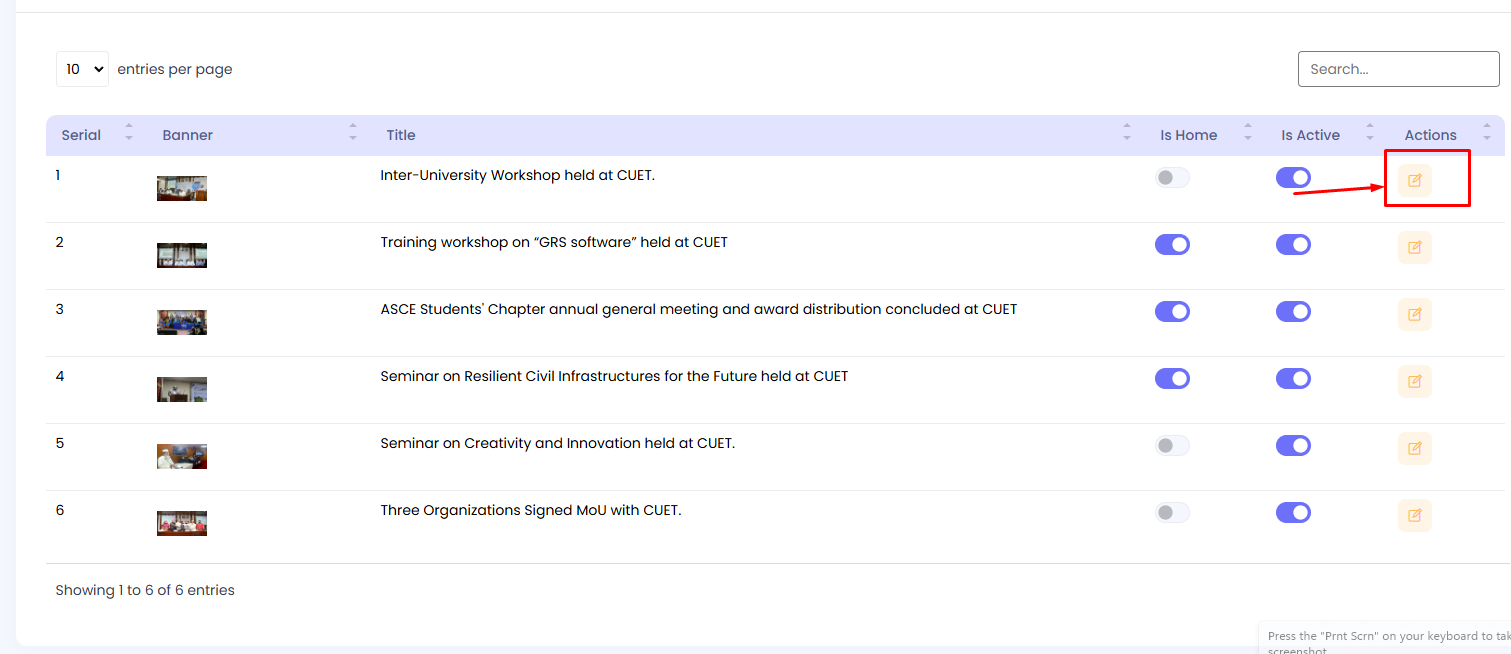Edit the Creativity and Innovation seminar
The height and width of the screenshot is (654, 1511).
[1414, 448]
